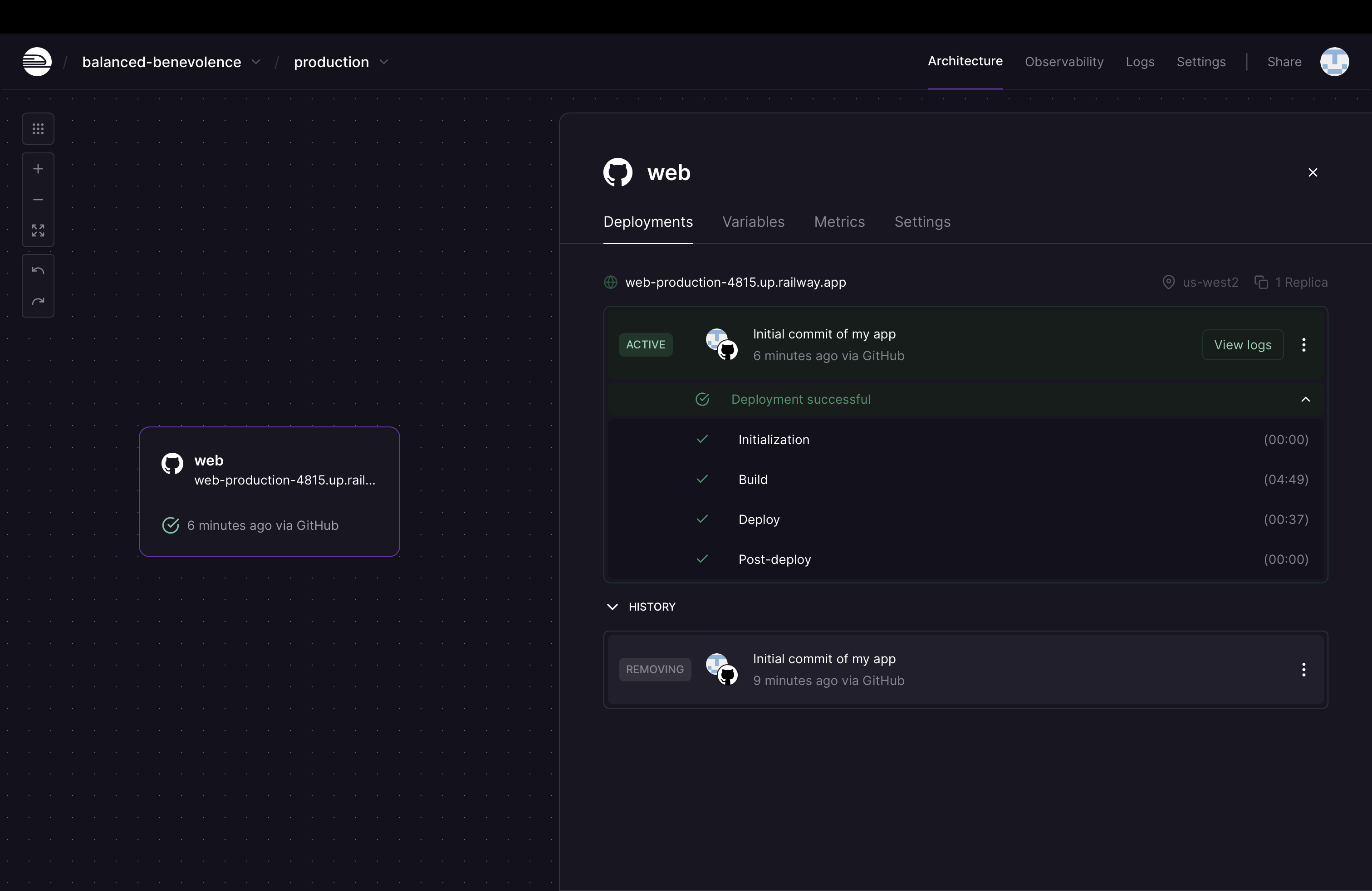Switch to the Variables tab
Image resolution: width=1372 pixels, height=891 pixels.
click(x=753, y=222)
